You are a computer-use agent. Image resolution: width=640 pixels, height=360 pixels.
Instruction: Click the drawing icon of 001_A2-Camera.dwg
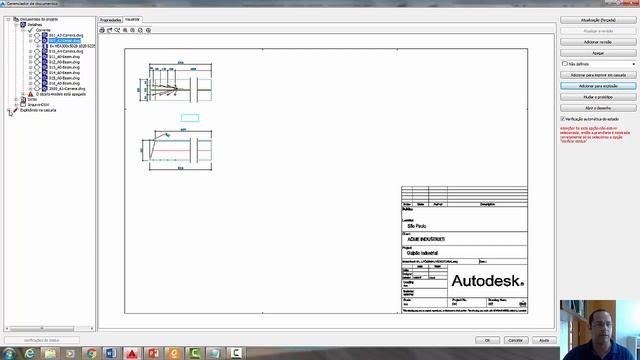click(x=45, y=36)
